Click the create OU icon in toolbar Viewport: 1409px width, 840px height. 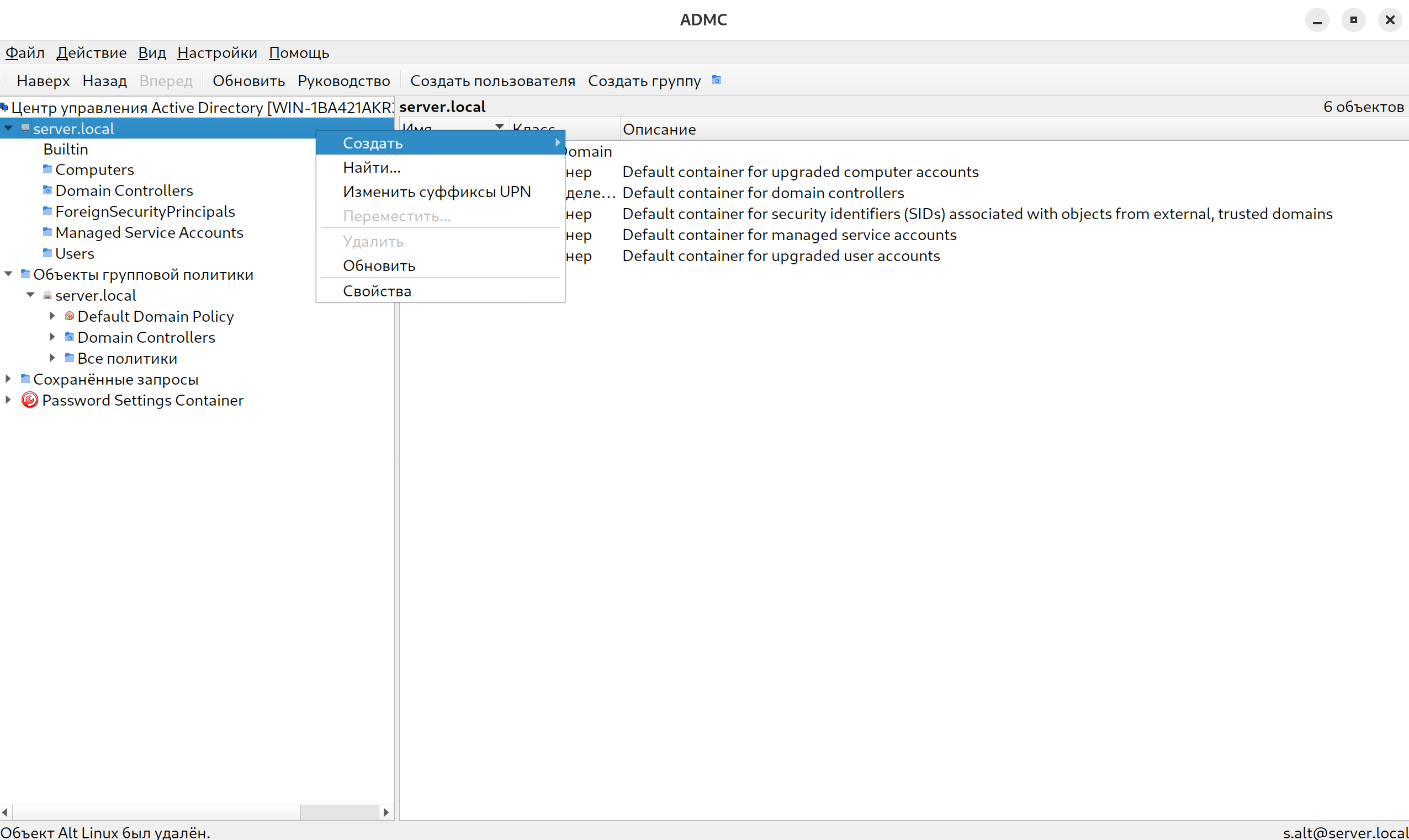click(717, 80)
